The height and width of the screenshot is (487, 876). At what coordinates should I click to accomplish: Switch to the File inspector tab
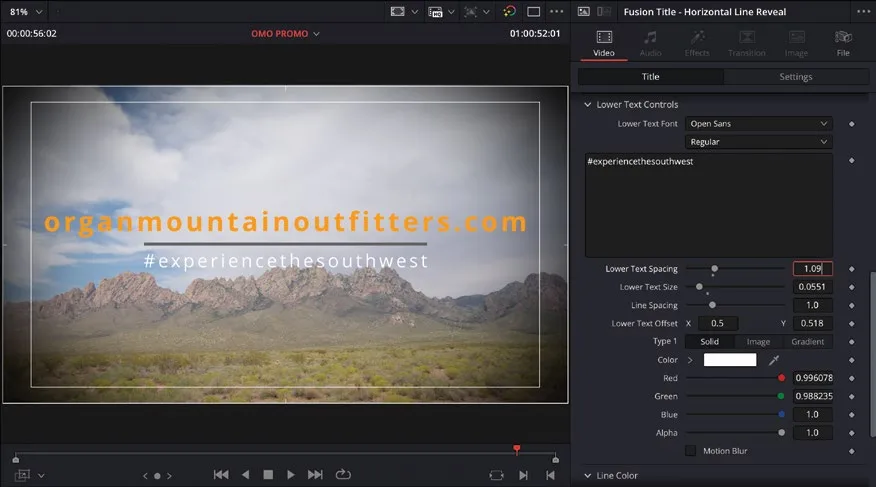(x=843, y=44)
